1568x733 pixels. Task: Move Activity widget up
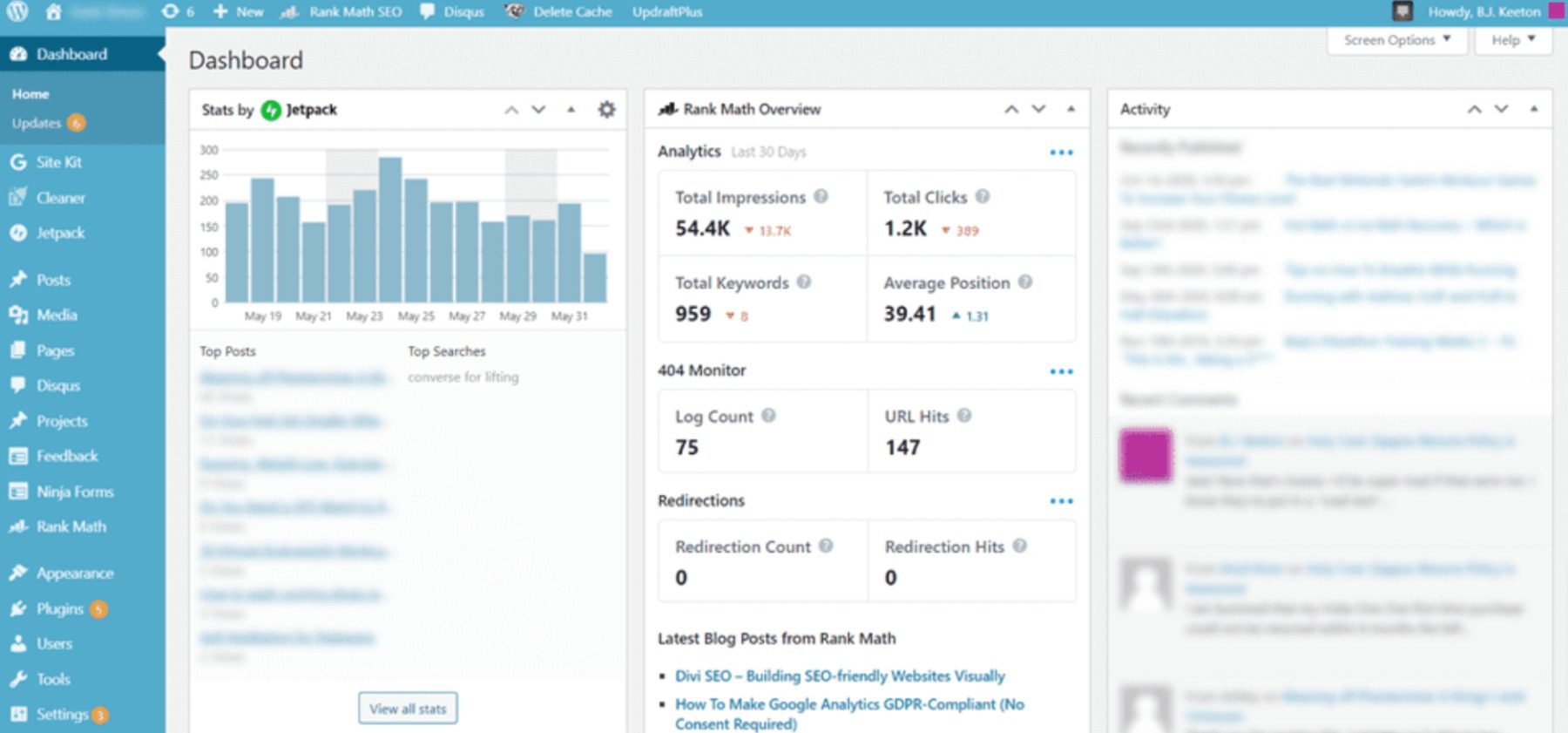pyautogui.click(x=1474, y=110)
